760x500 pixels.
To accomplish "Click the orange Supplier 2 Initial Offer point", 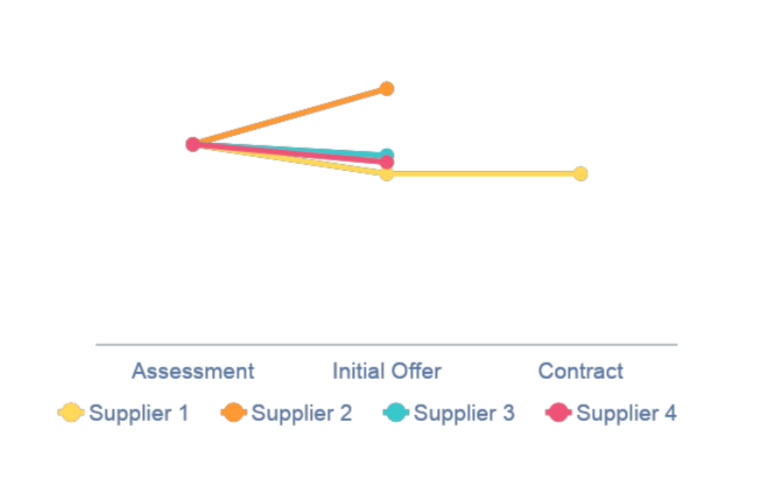I will 387,89.
